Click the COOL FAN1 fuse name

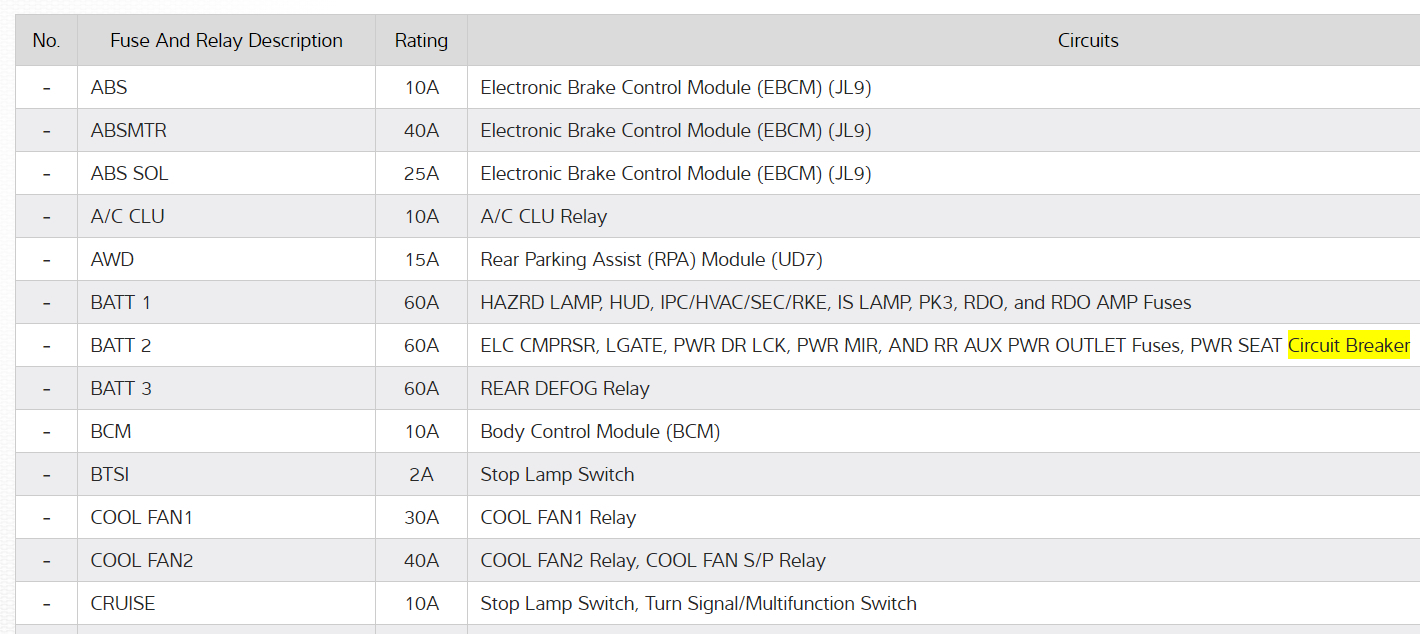(141, 518)
